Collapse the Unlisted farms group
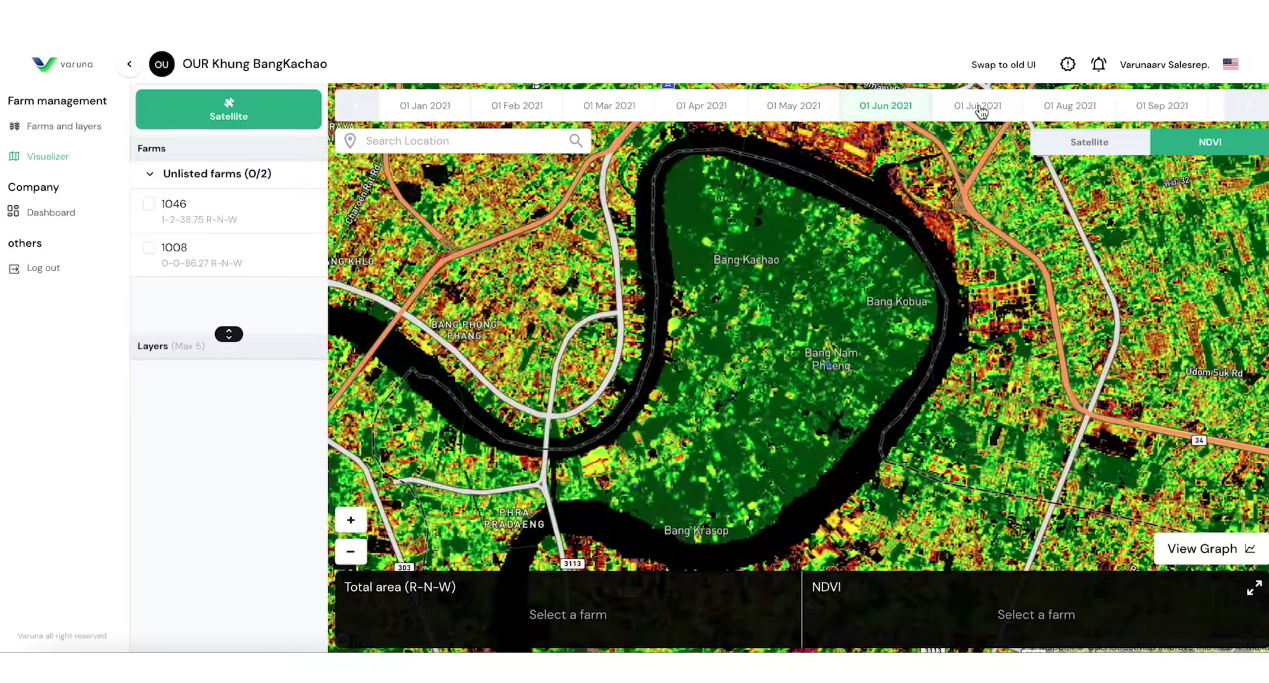 tap(150, 174)
